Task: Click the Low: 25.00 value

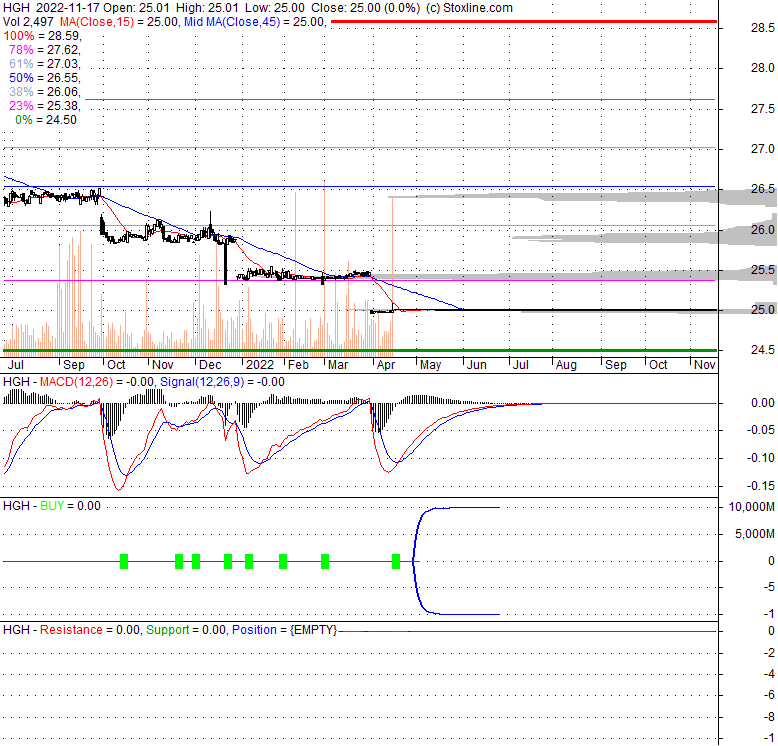Action: 275,8
